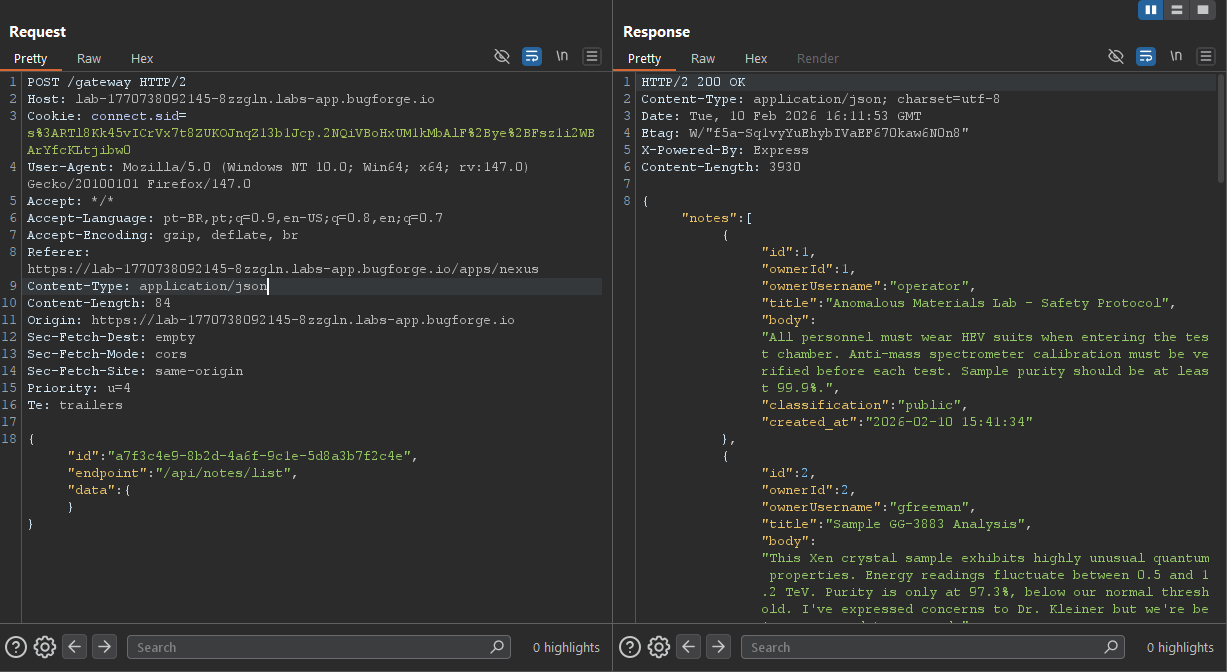Click the 'Accept-Encoding: gzip, deflate, br' line
The height and width of the screenshot is (672, 1227).
(x=162, y=235)
